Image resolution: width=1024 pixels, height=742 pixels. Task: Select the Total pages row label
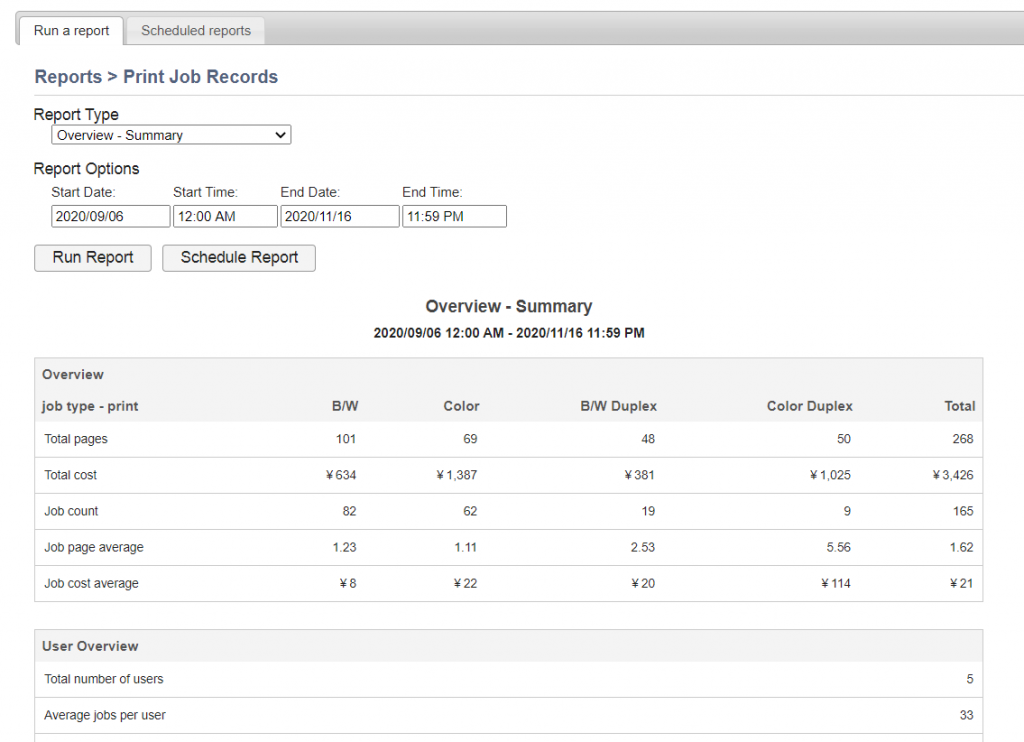coord(76,439)
